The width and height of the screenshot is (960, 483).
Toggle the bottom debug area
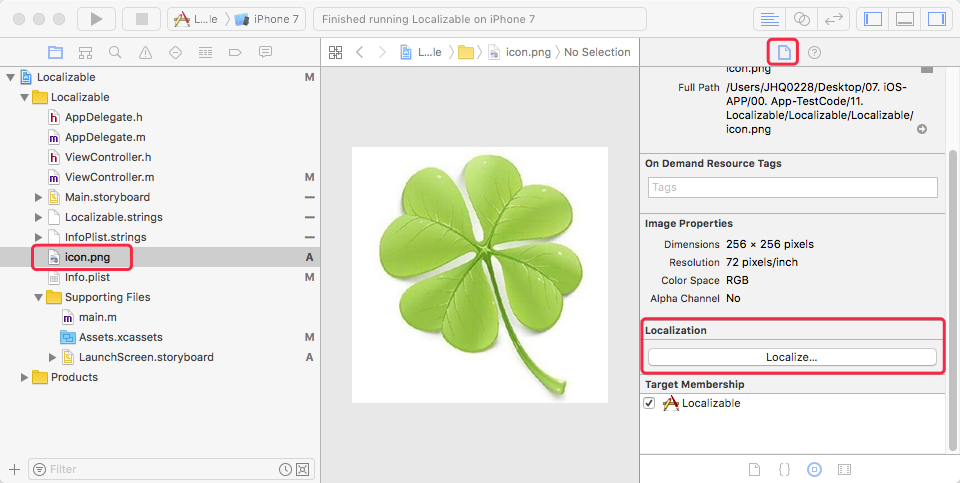tap(905, 19)
